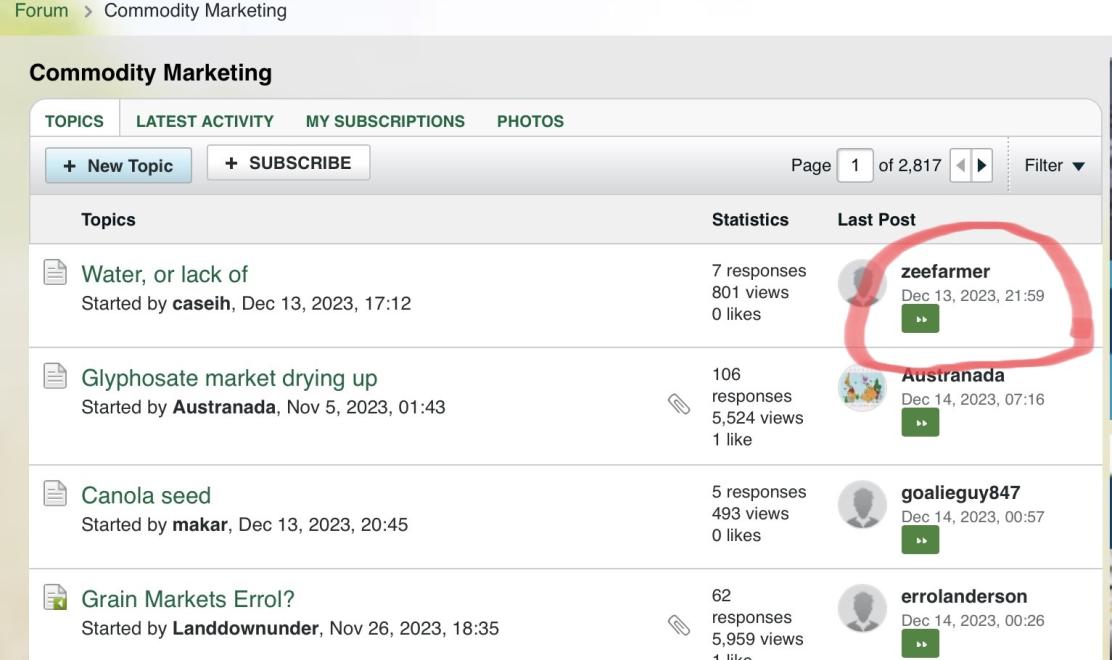Jump to last post in Canola seed
1112x660 pixels.
coord(920,540)
